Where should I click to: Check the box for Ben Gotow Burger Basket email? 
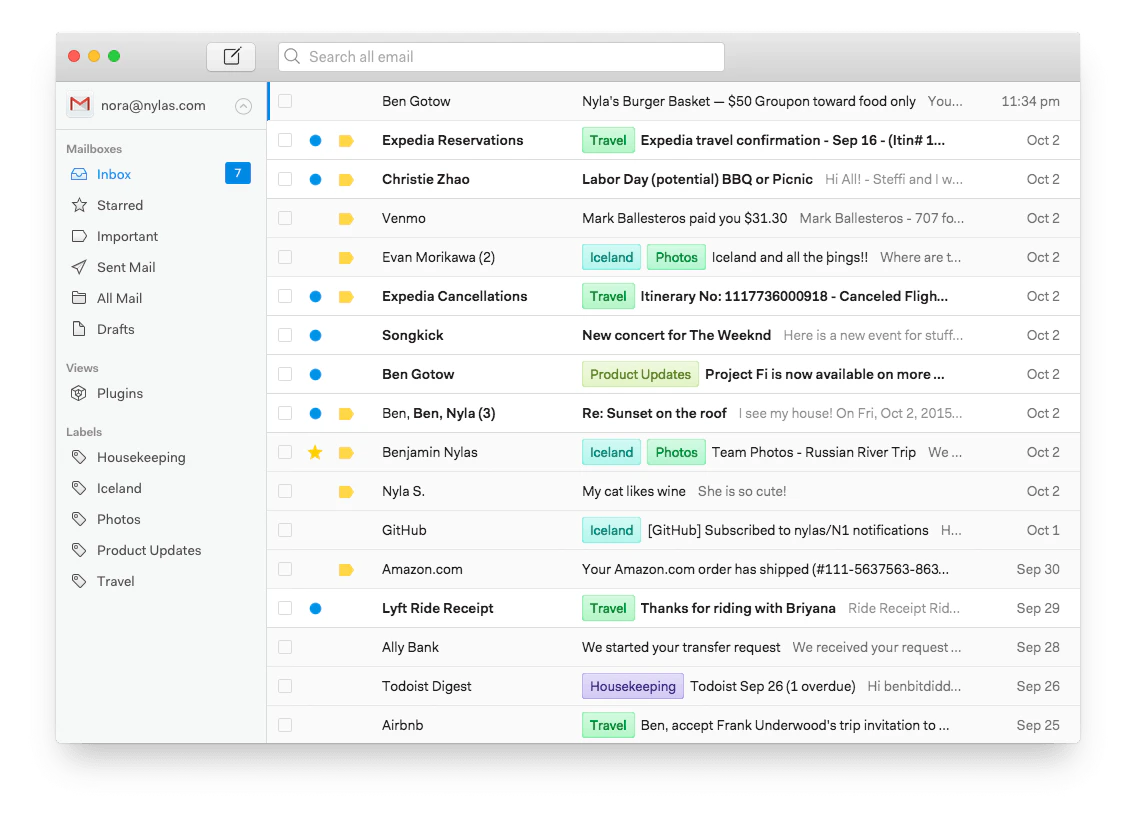285,101
